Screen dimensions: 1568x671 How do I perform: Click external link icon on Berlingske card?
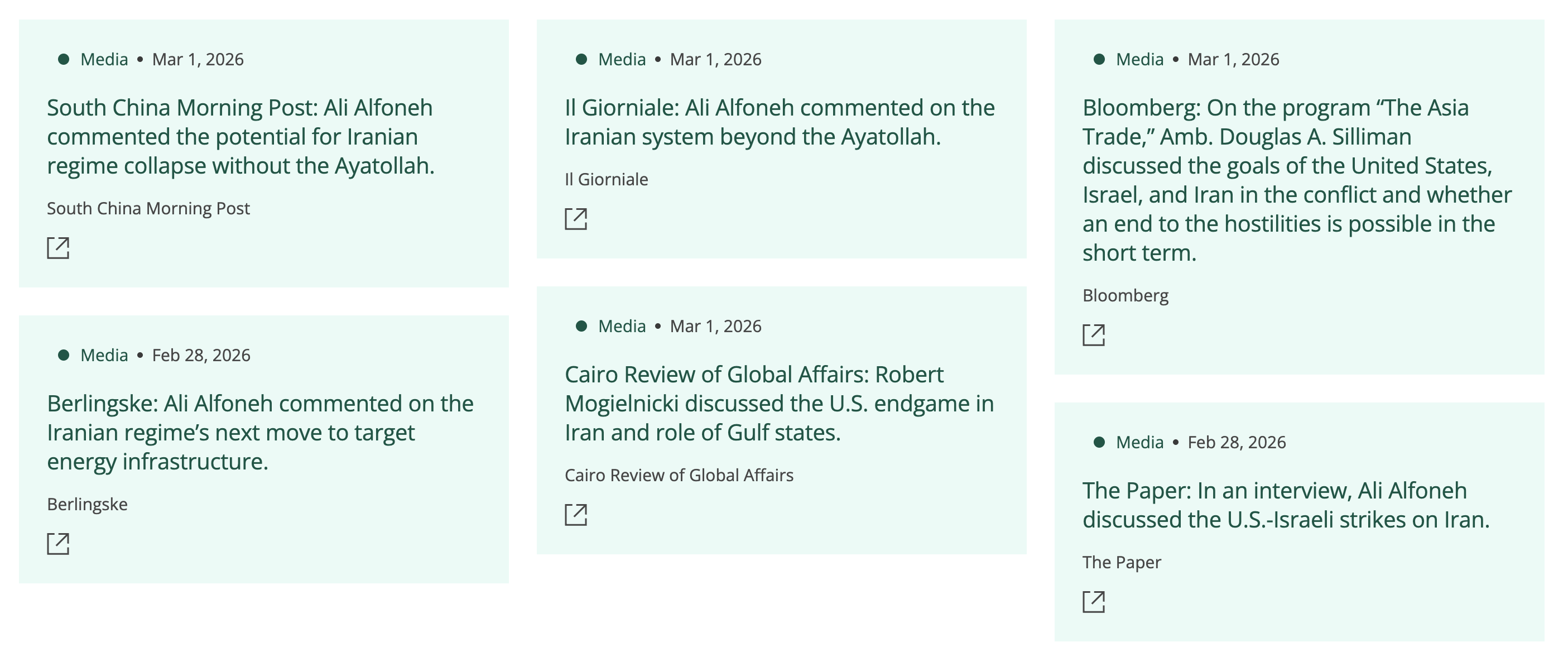(x=59, y=544)
